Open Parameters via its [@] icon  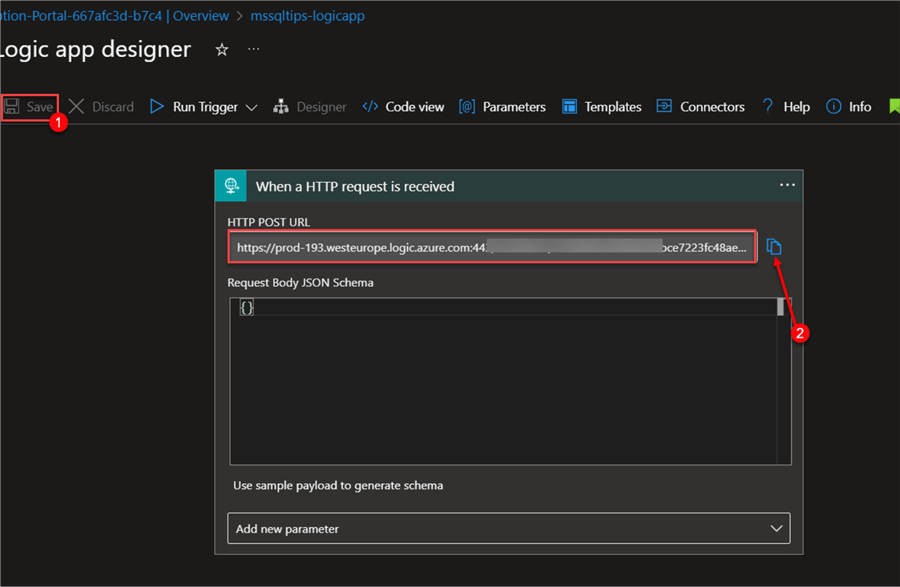(467, 107)
